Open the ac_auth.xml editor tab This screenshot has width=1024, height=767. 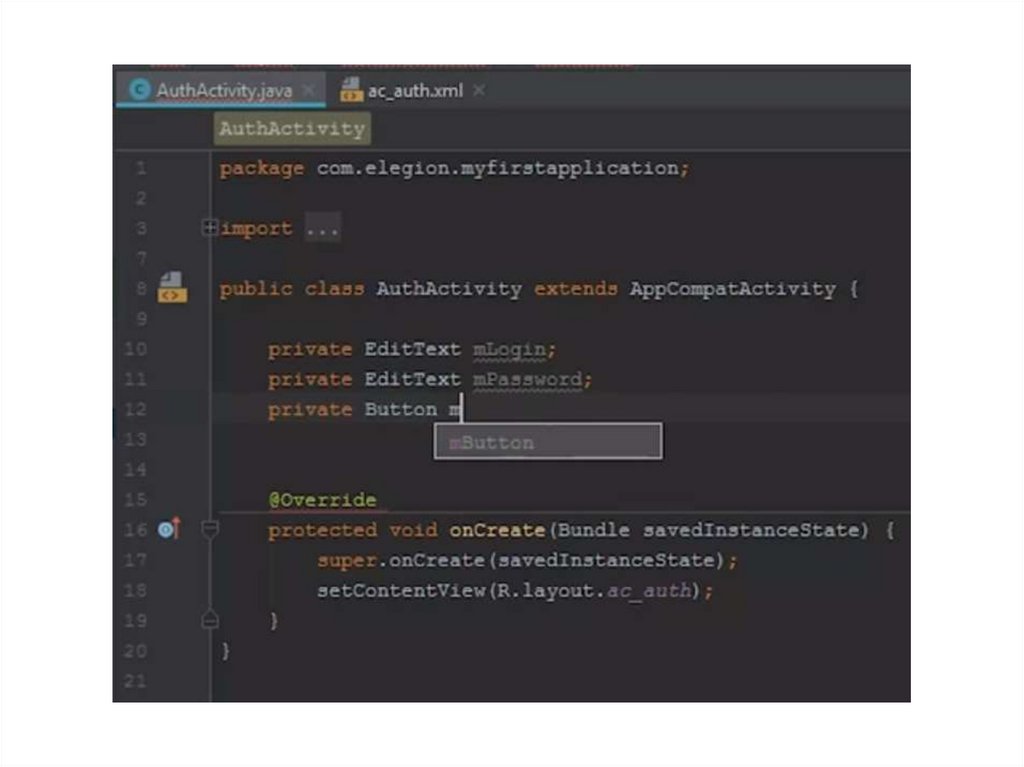(x=414, y=90)
